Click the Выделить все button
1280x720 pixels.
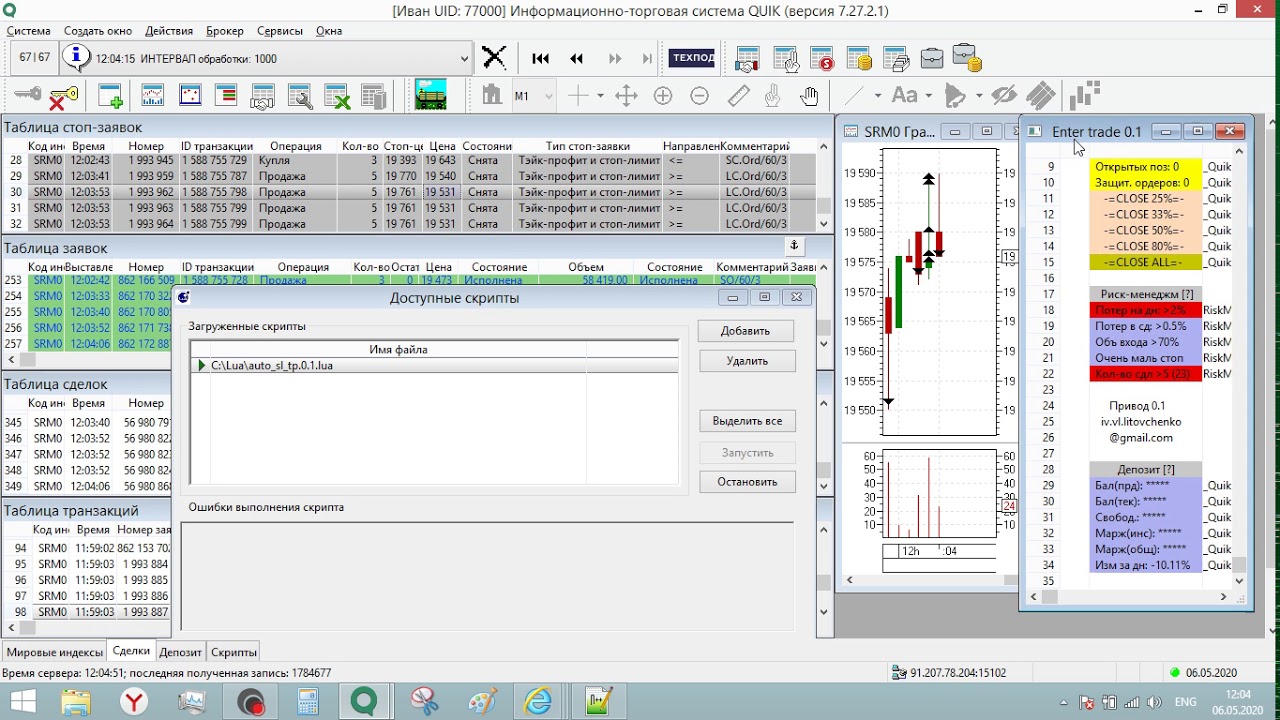(747, 421)
